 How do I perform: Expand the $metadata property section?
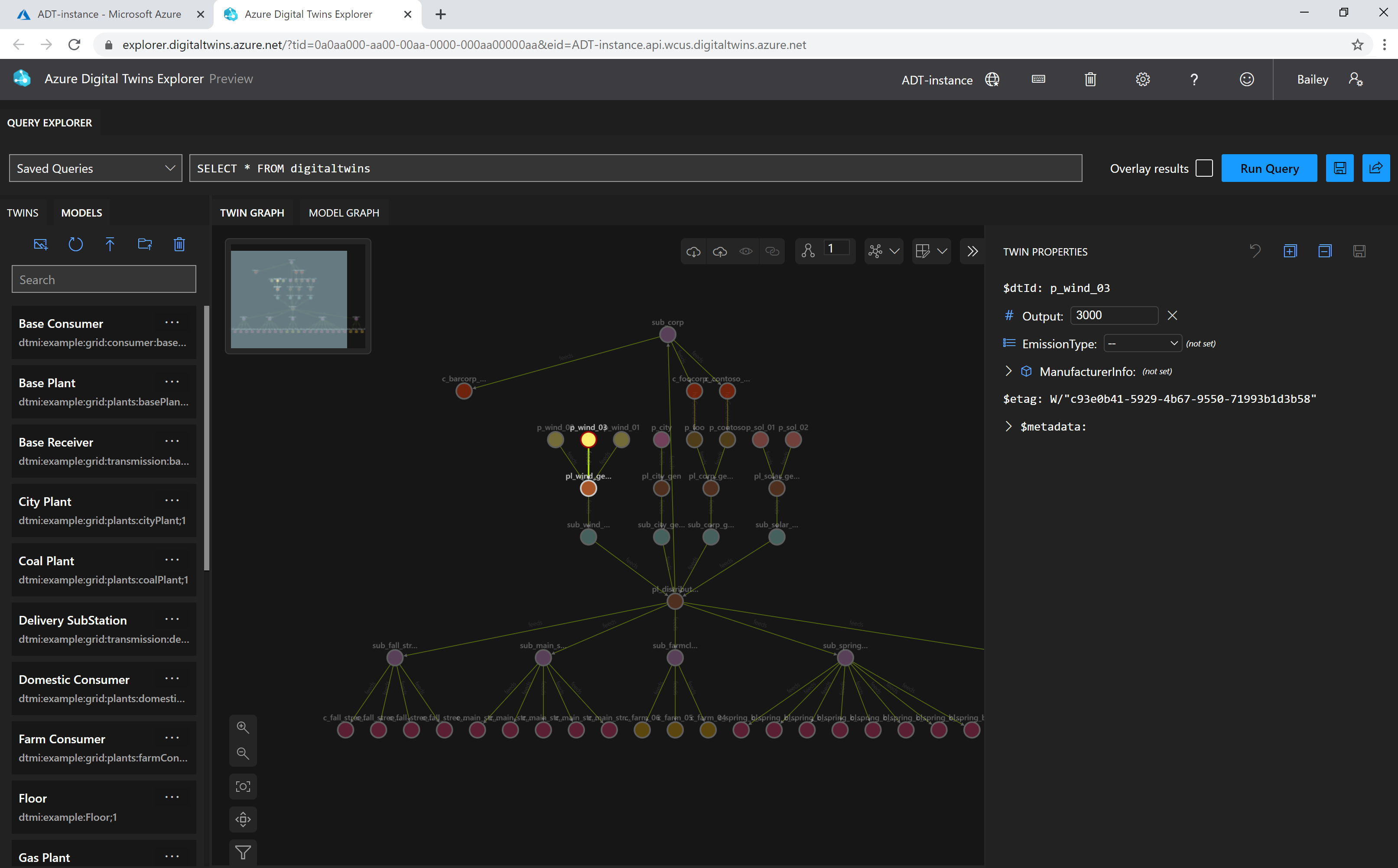click(x=1009, y=426)
